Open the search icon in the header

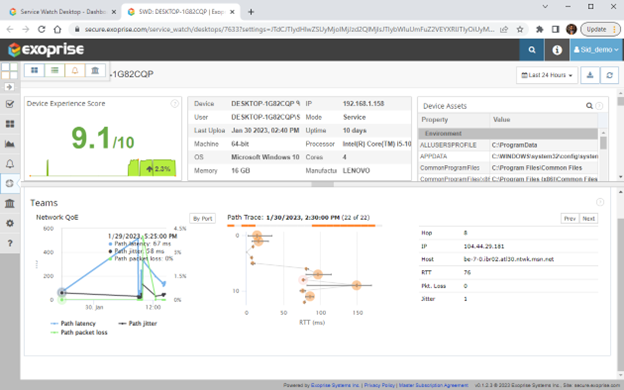tap(532, 50)
